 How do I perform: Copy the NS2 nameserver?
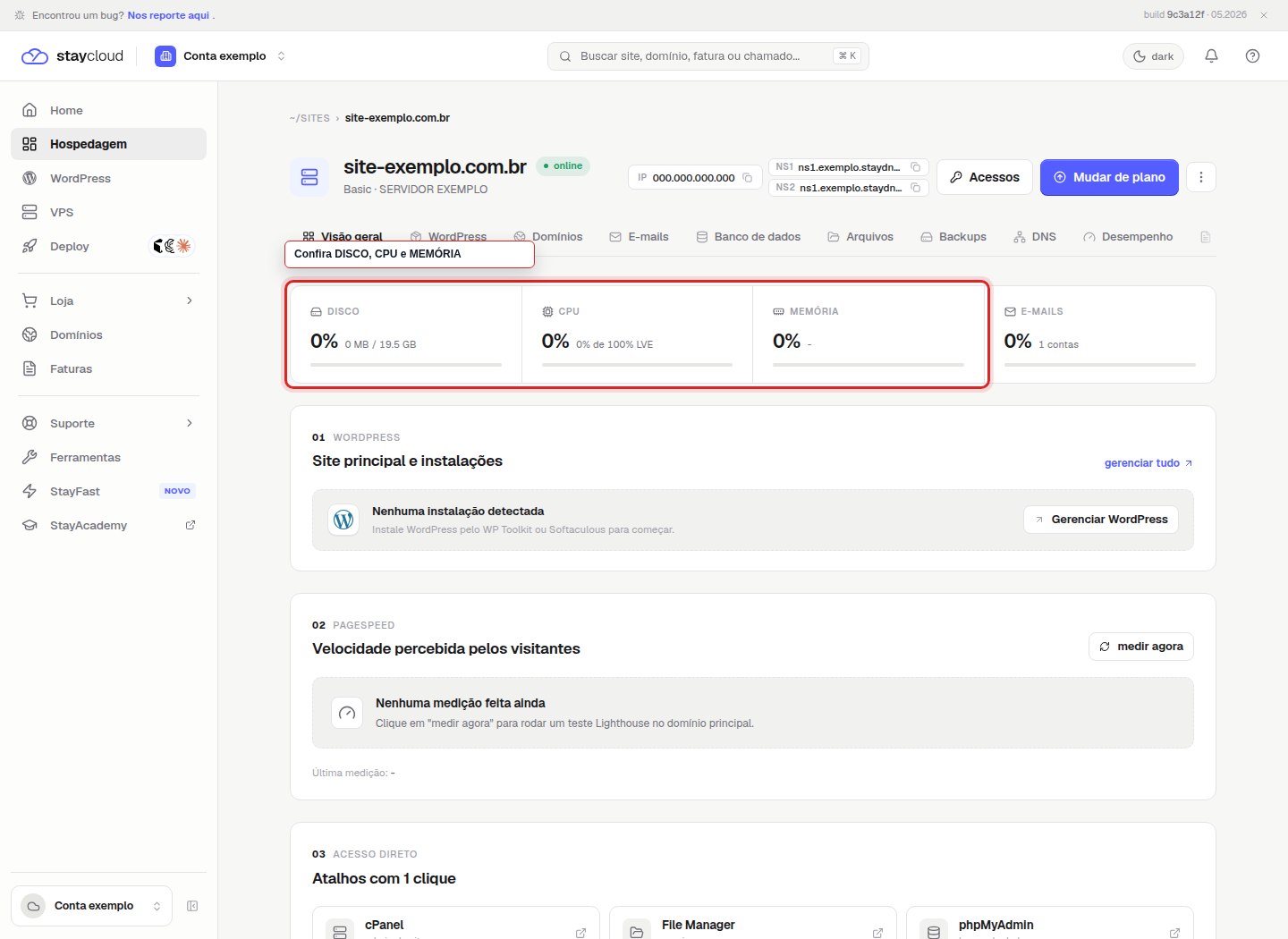tap(915, 188)
